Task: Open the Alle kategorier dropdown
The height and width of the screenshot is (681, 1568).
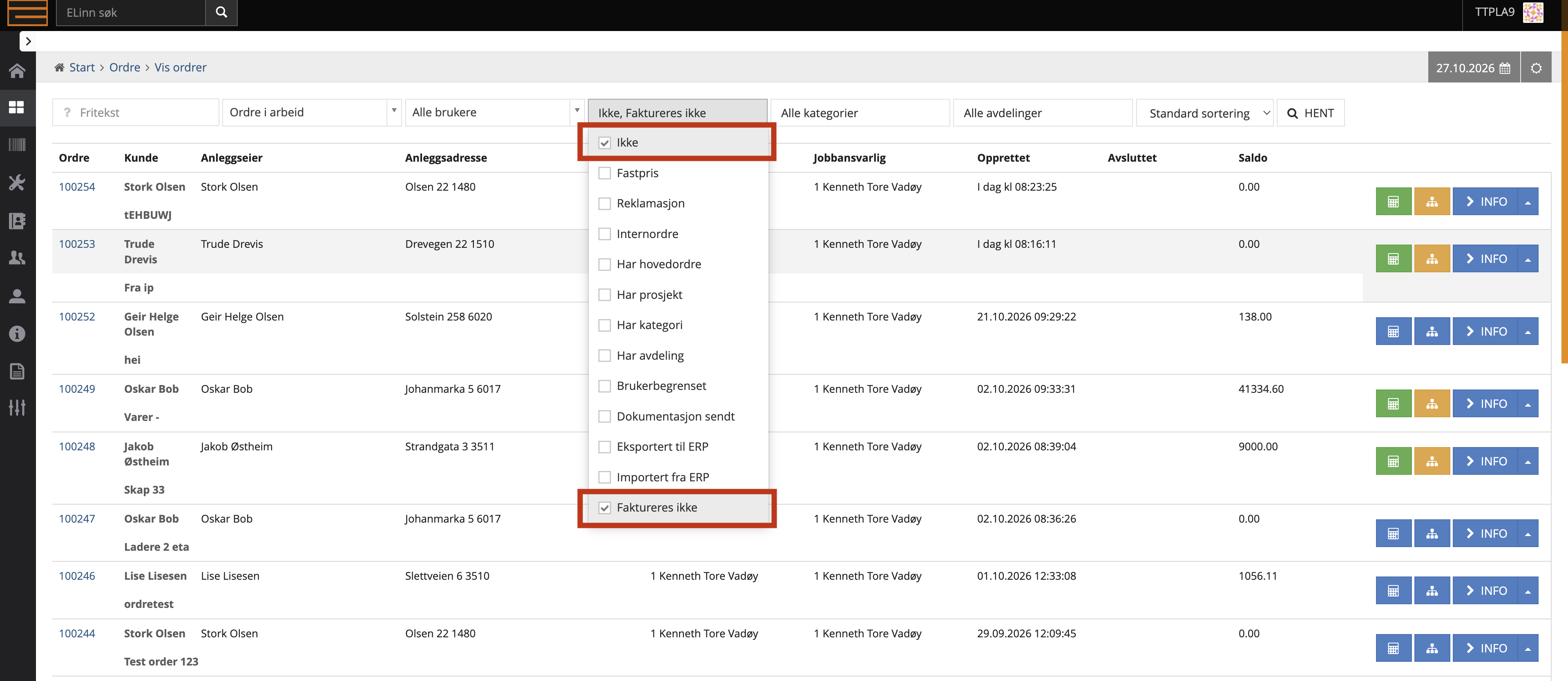Action: click(860, 113)
